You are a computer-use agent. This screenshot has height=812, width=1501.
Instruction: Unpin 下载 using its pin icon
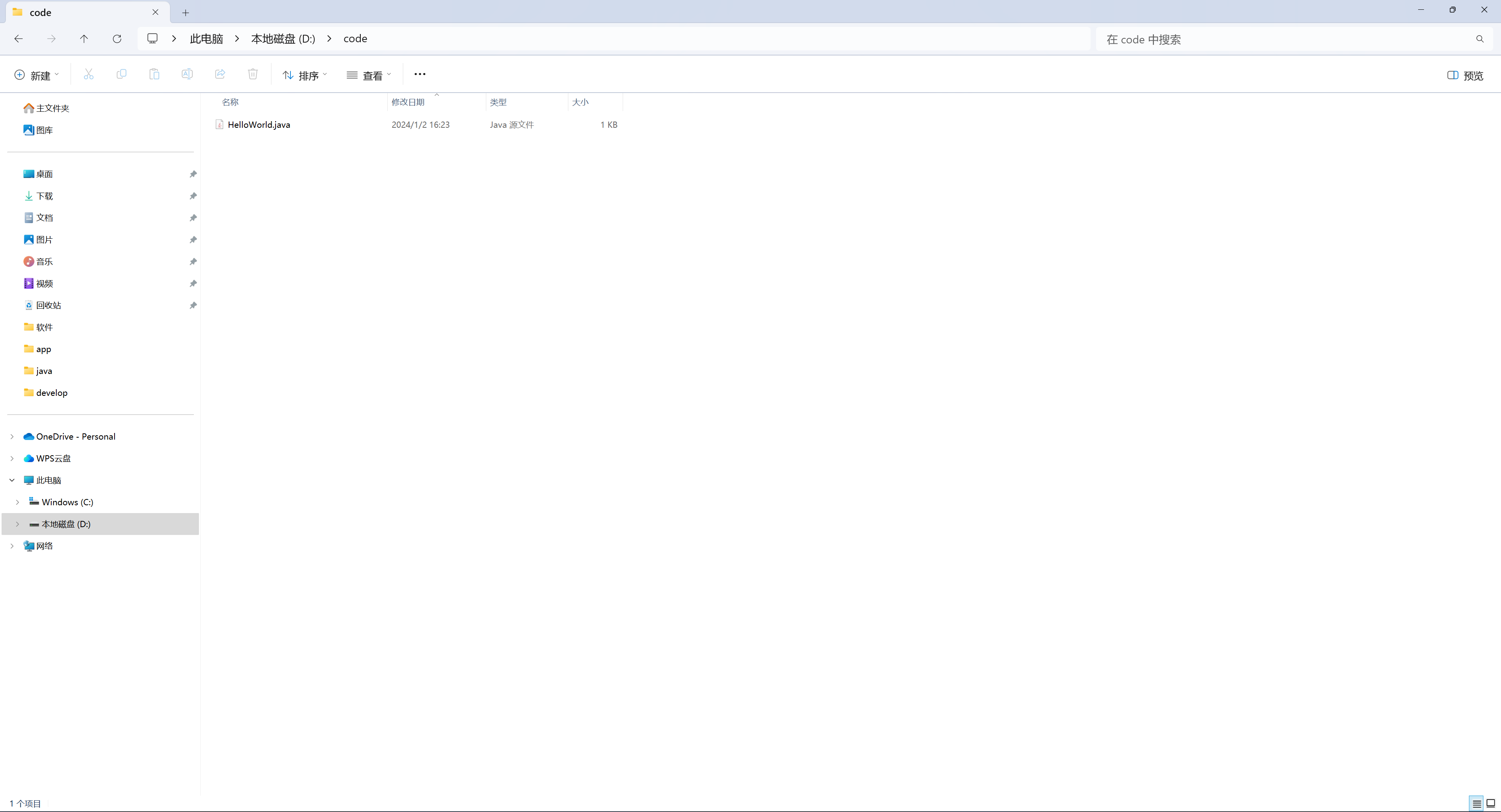(x=193, y=196)
